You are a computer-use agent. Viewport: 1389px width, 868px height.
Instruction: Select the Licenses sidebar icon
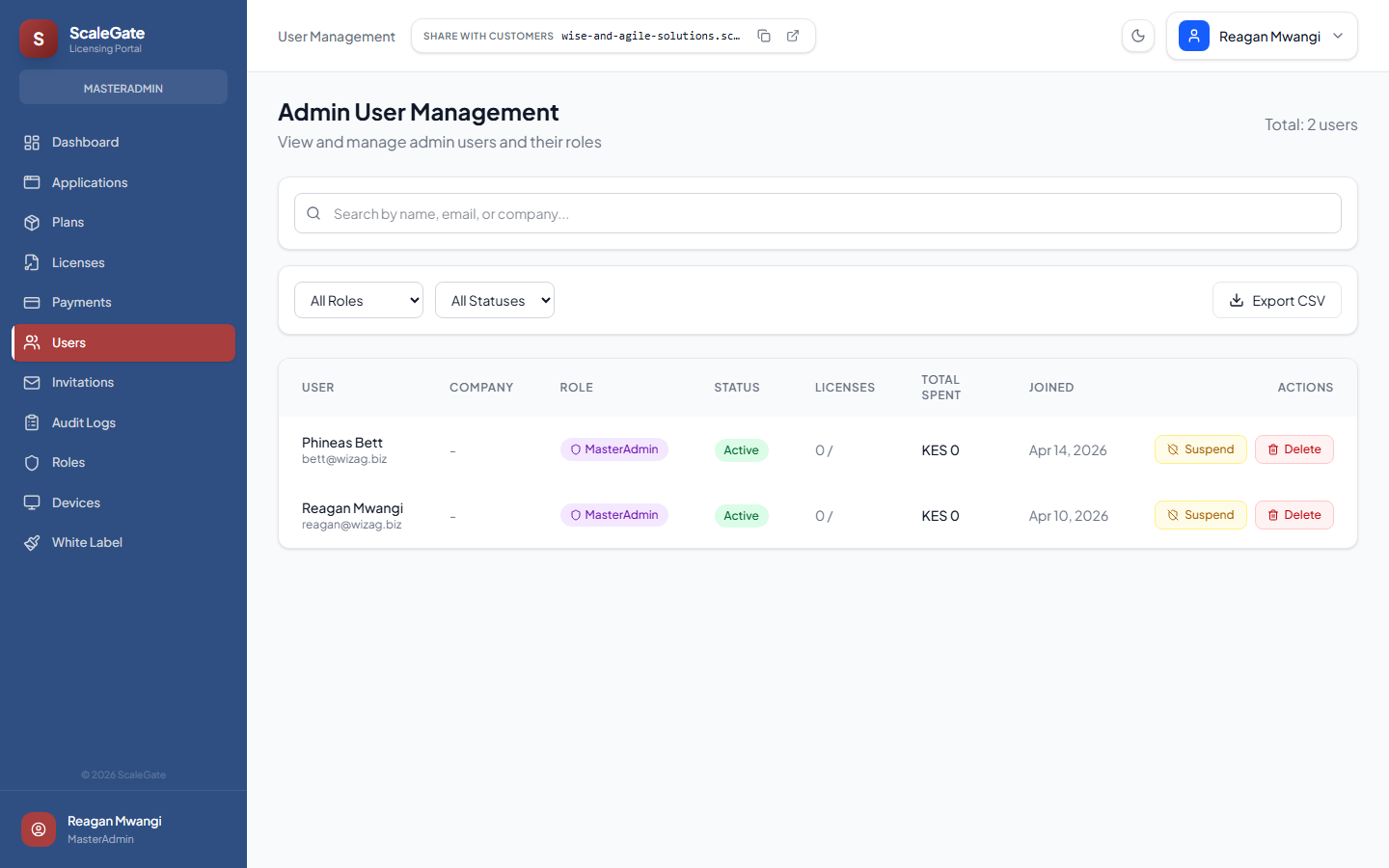coord(32,261)
